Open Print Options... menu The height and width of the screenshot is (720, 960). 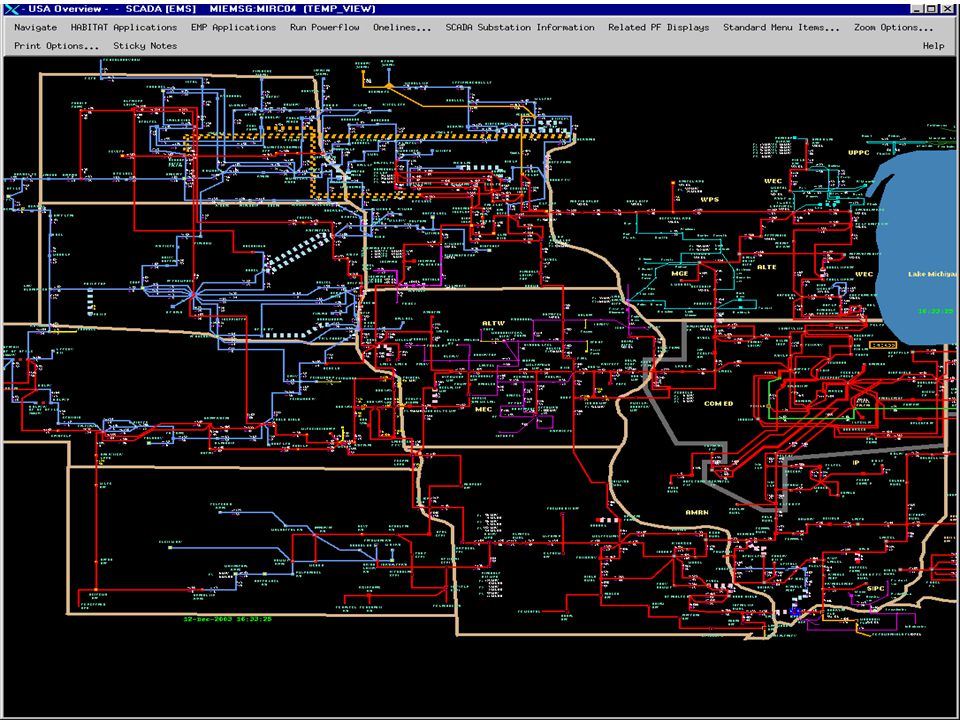[x=56, y=46]
